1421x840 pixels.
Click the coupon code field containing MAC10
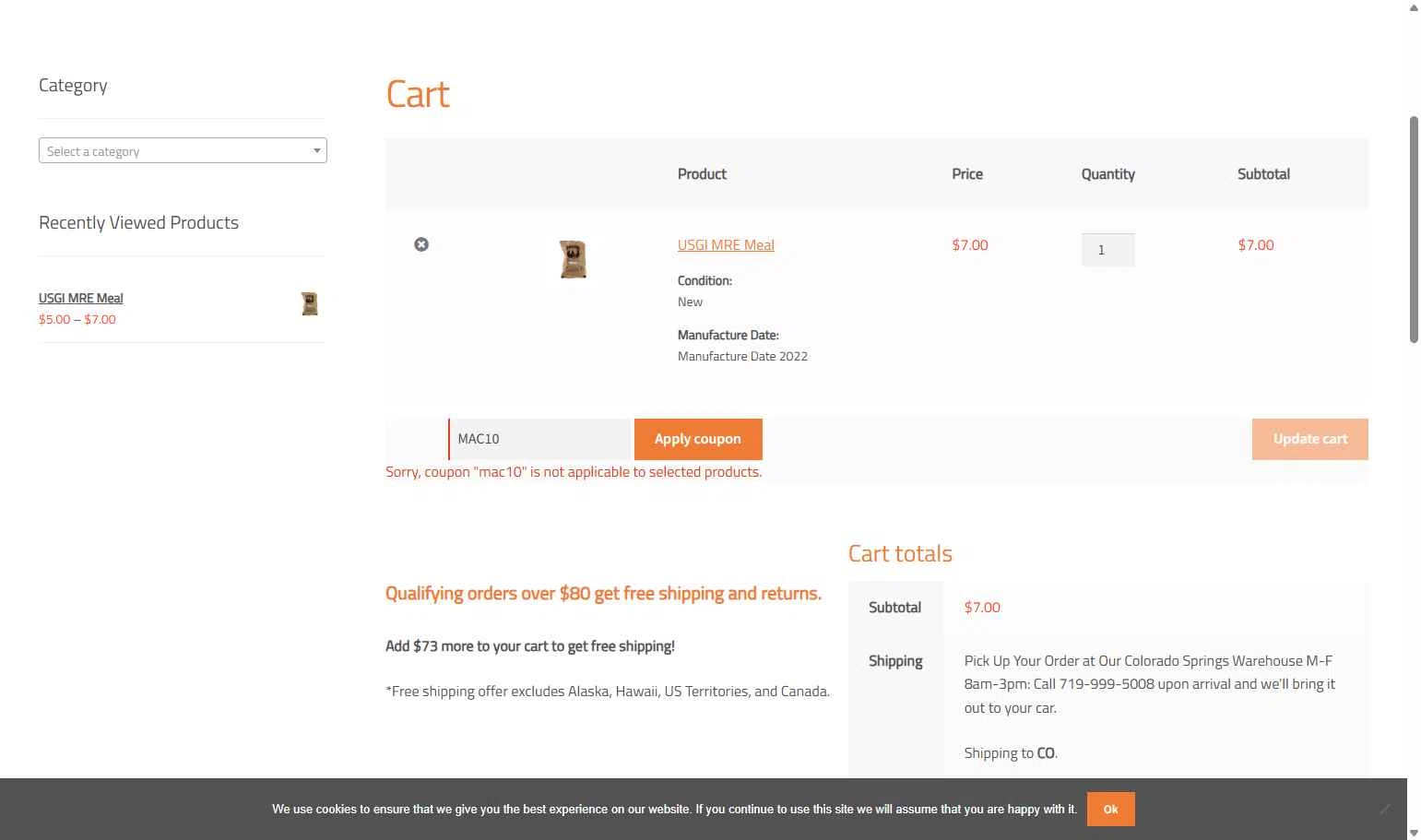pos(539,439)
